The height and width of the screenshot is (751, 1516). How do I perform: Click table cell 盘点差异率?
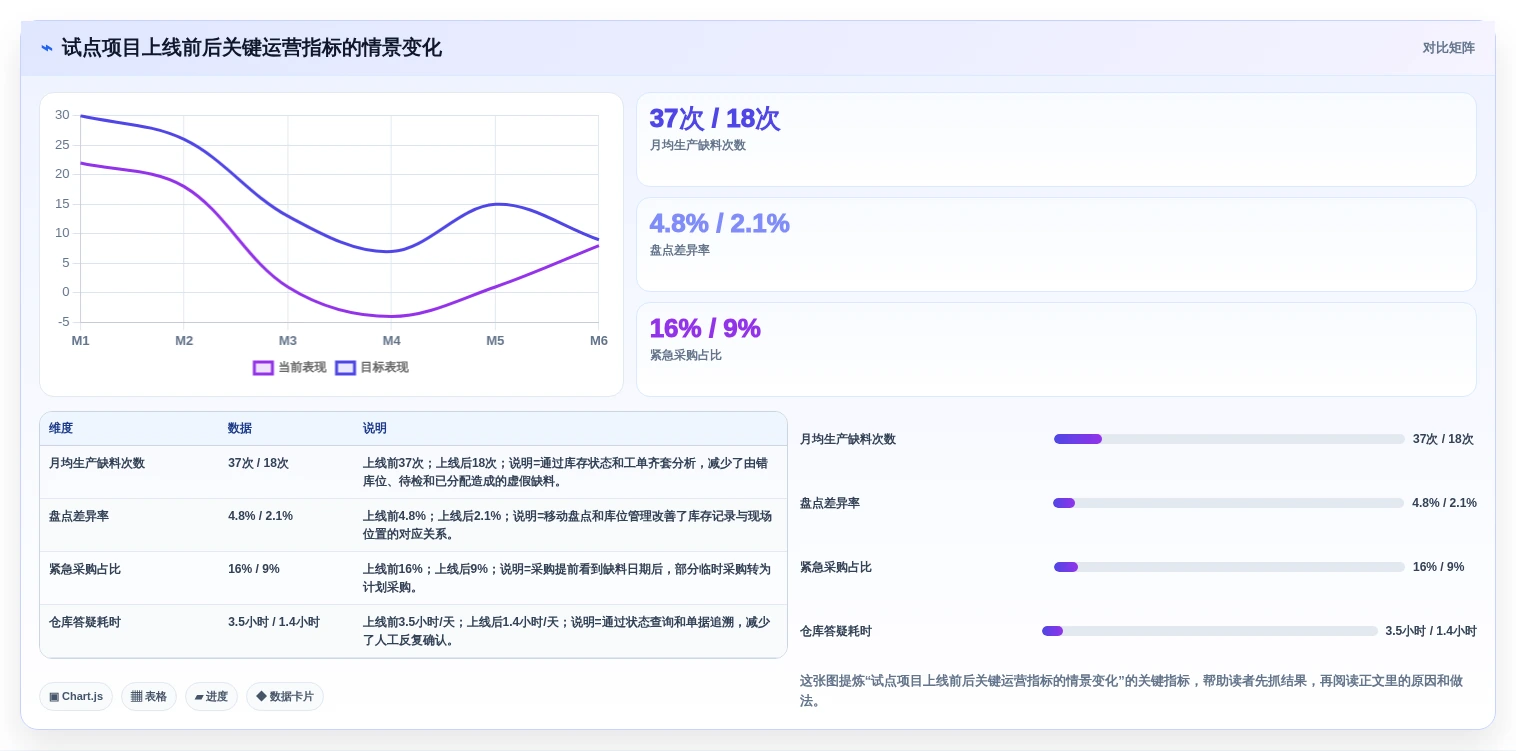[x=79, y=516]
